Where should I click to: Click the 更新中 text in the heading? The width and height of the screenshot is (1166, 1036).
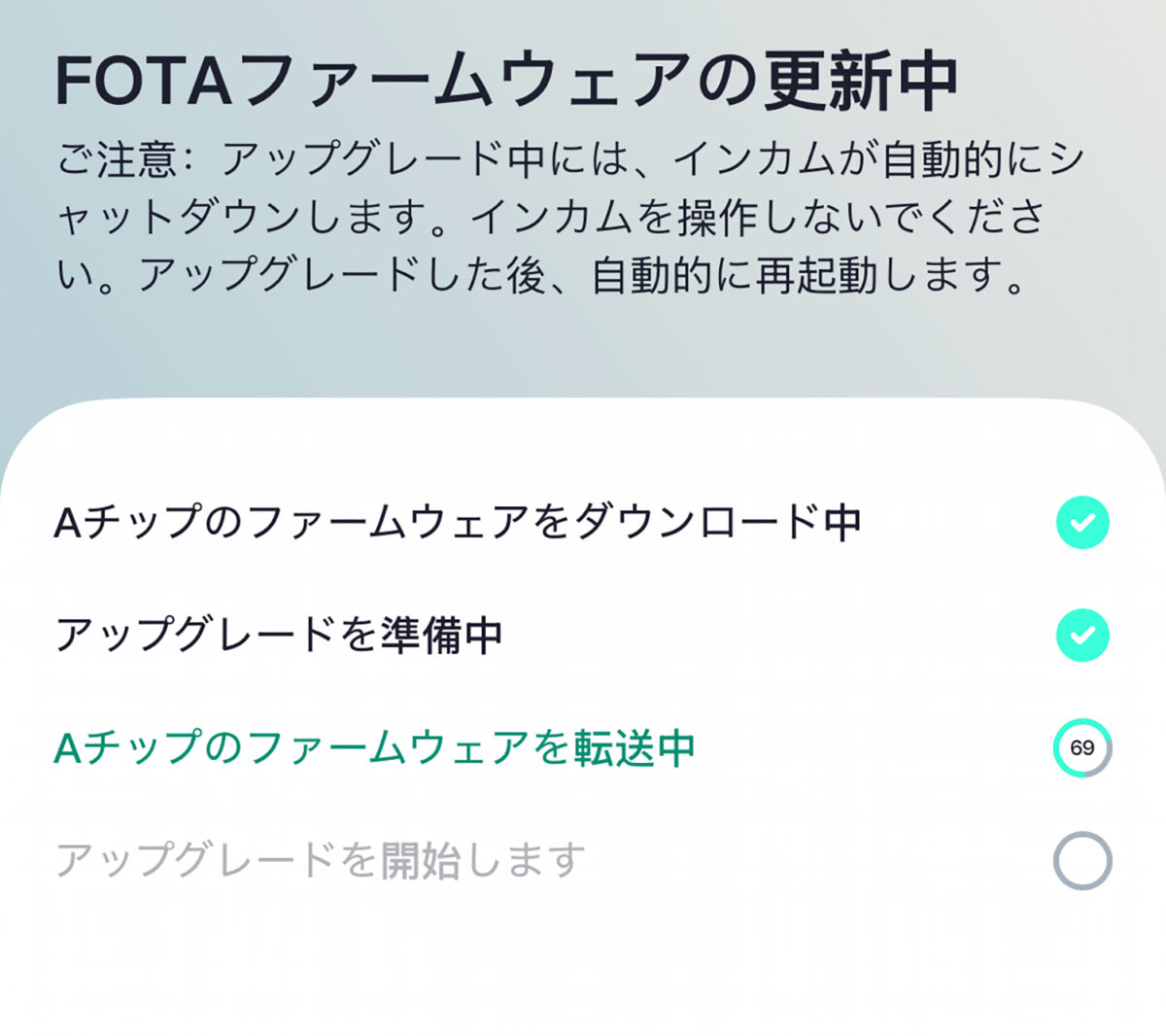[x=861, y=82]
